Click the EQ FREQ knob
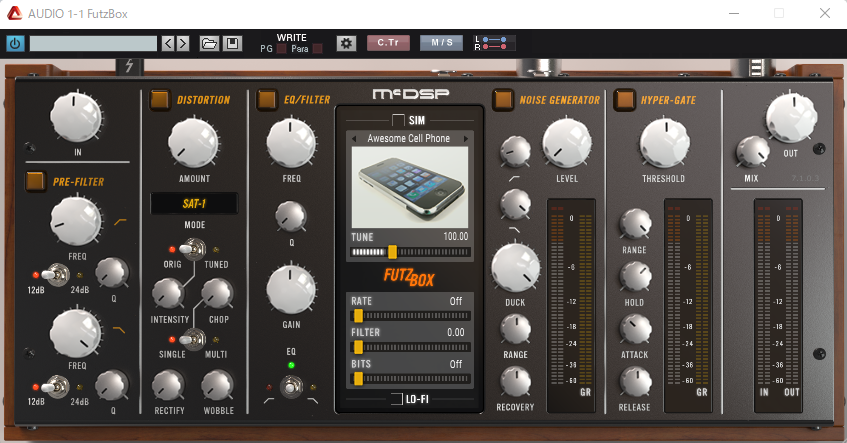The height and width of the screenshot is (443, 847). [x=291, y=143]
